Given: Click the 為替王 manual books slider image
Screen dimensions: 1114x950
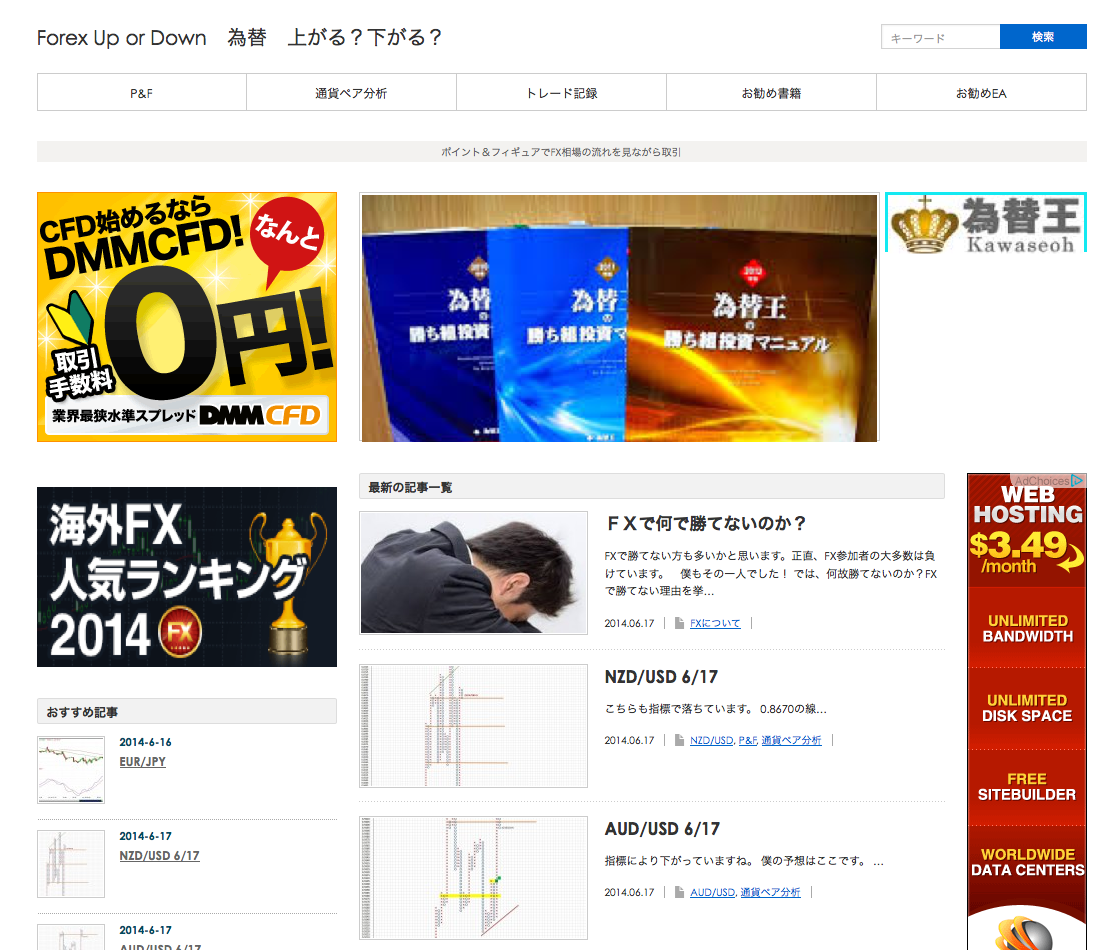Looking at the screenshot, I should pos(620,318).
